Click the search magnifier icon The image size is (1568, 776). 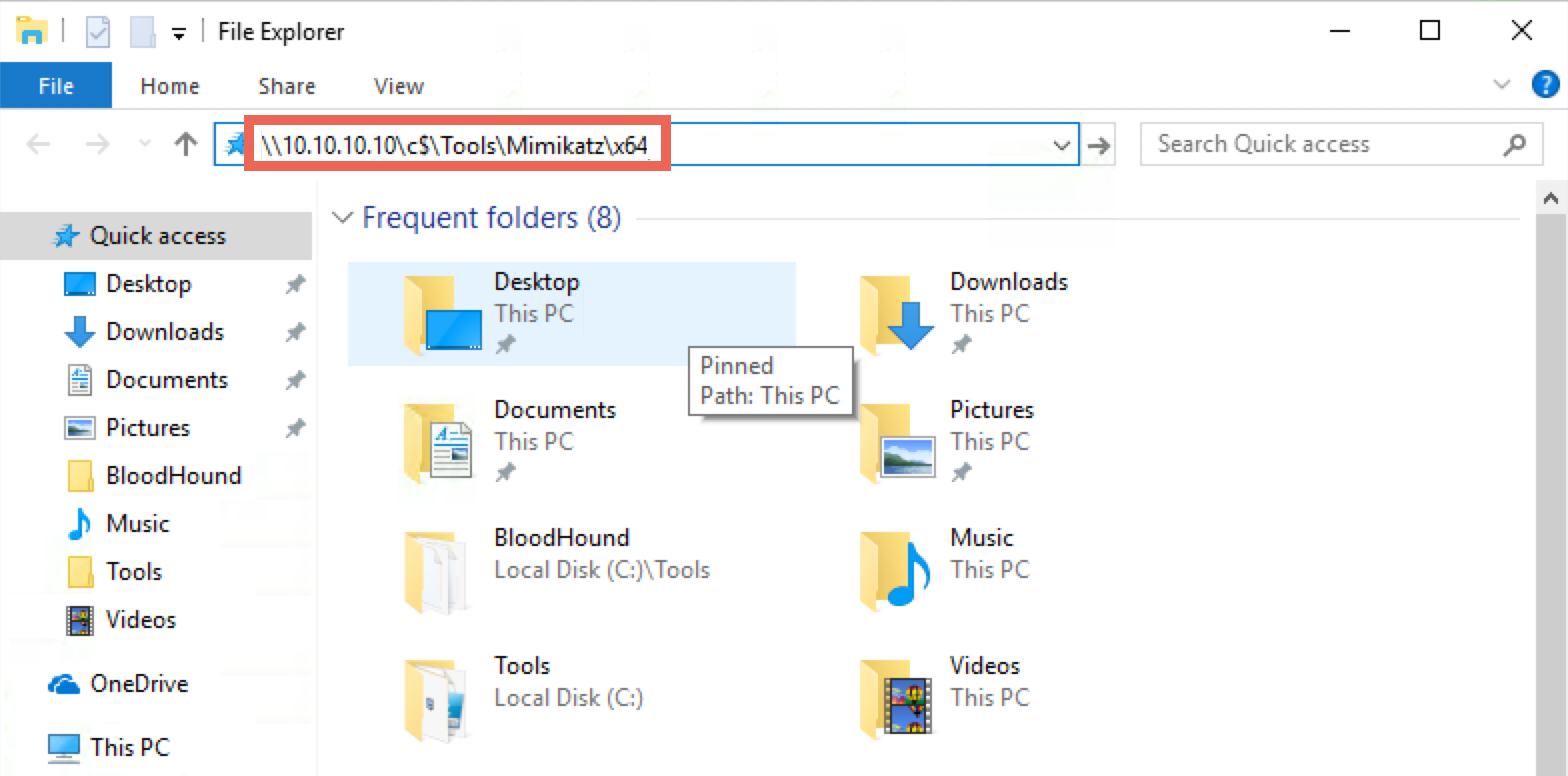[x=1514, y=145]
